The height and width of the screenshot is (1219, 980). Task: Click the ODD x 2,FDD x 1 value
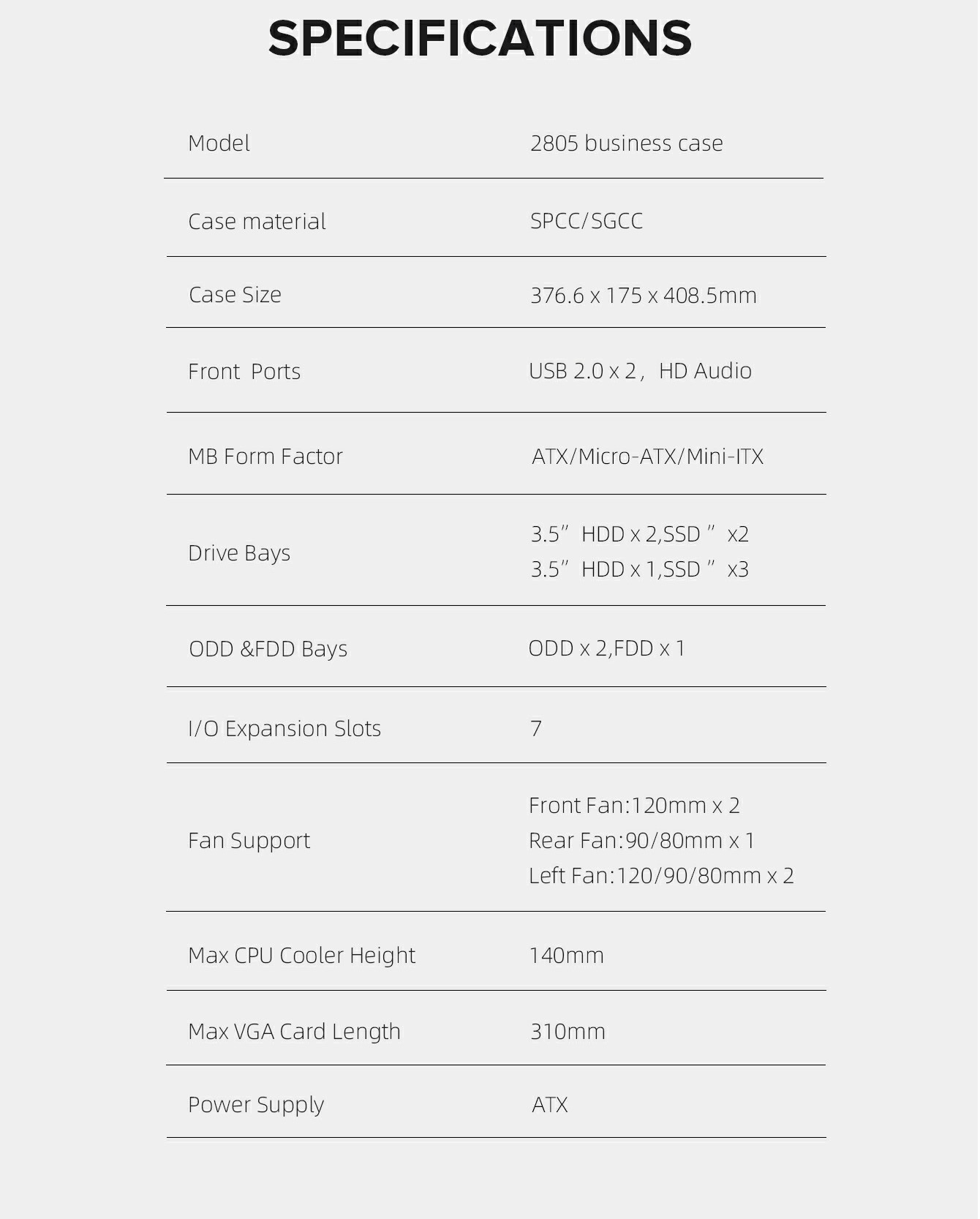(606, 648)
